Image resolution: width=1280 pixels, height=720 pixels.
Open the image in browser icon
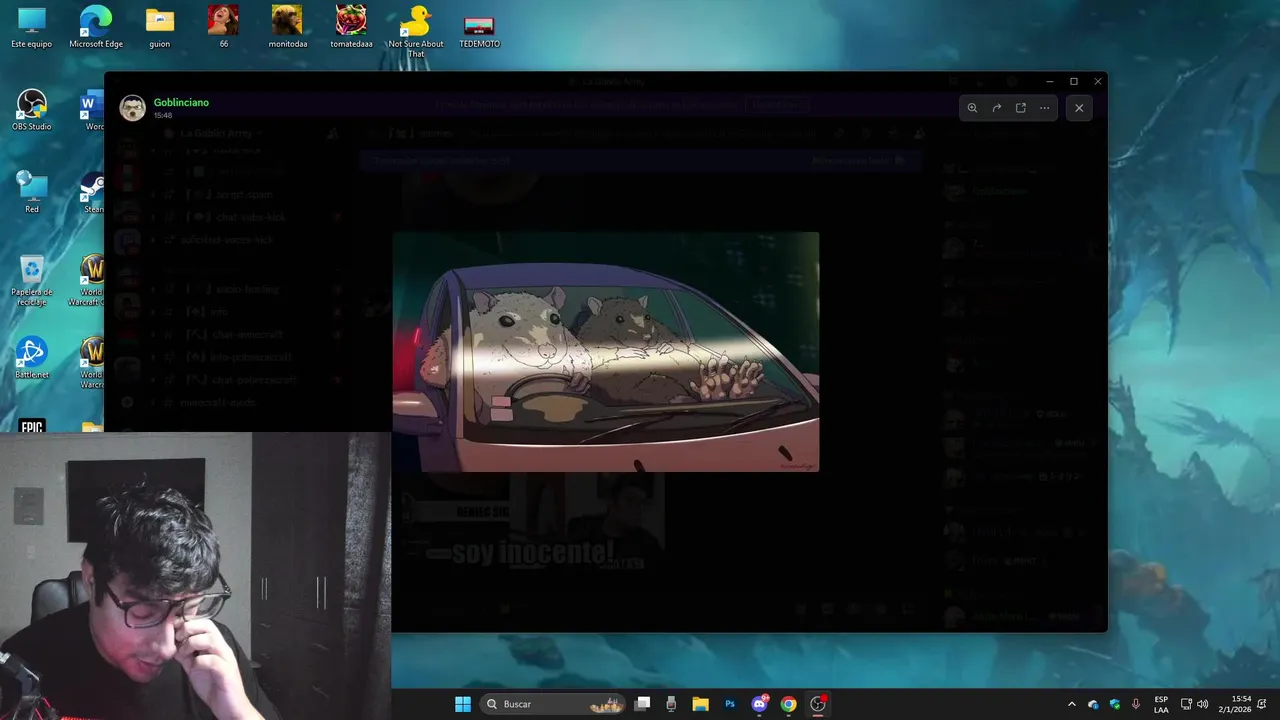click(x=1021, y=108)
